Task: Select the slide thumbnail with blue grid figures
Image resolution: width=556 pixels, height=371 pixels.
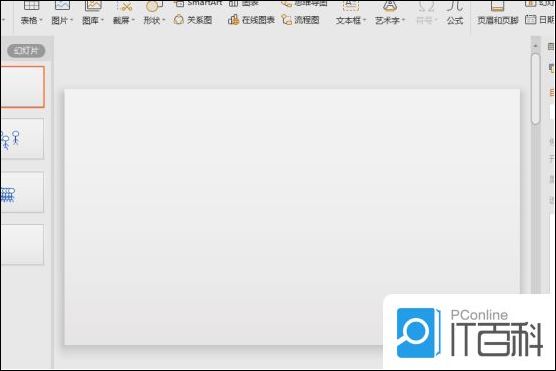Action: click(22, 192)
